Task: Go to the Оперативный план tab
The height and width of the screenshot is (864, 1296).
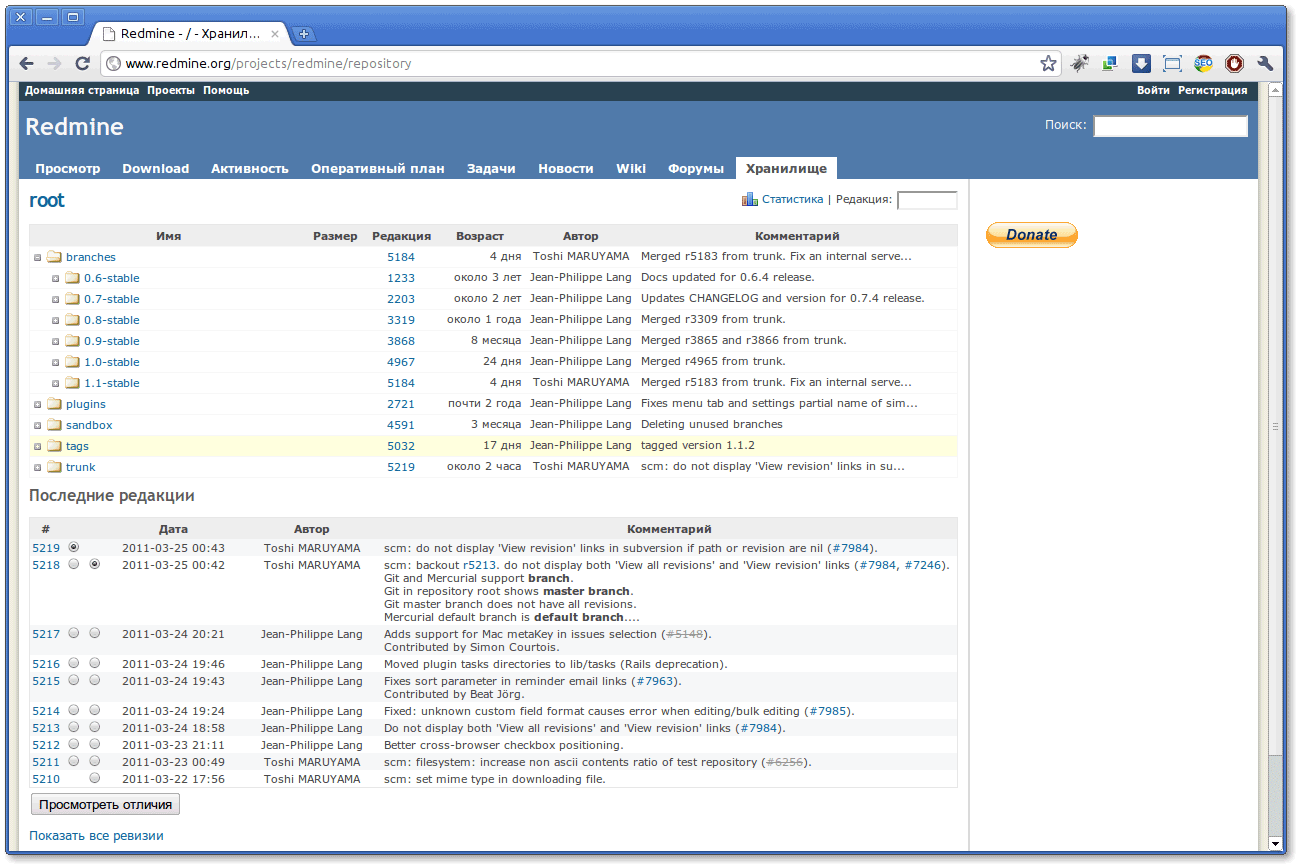Action: [x=378, y=168]
